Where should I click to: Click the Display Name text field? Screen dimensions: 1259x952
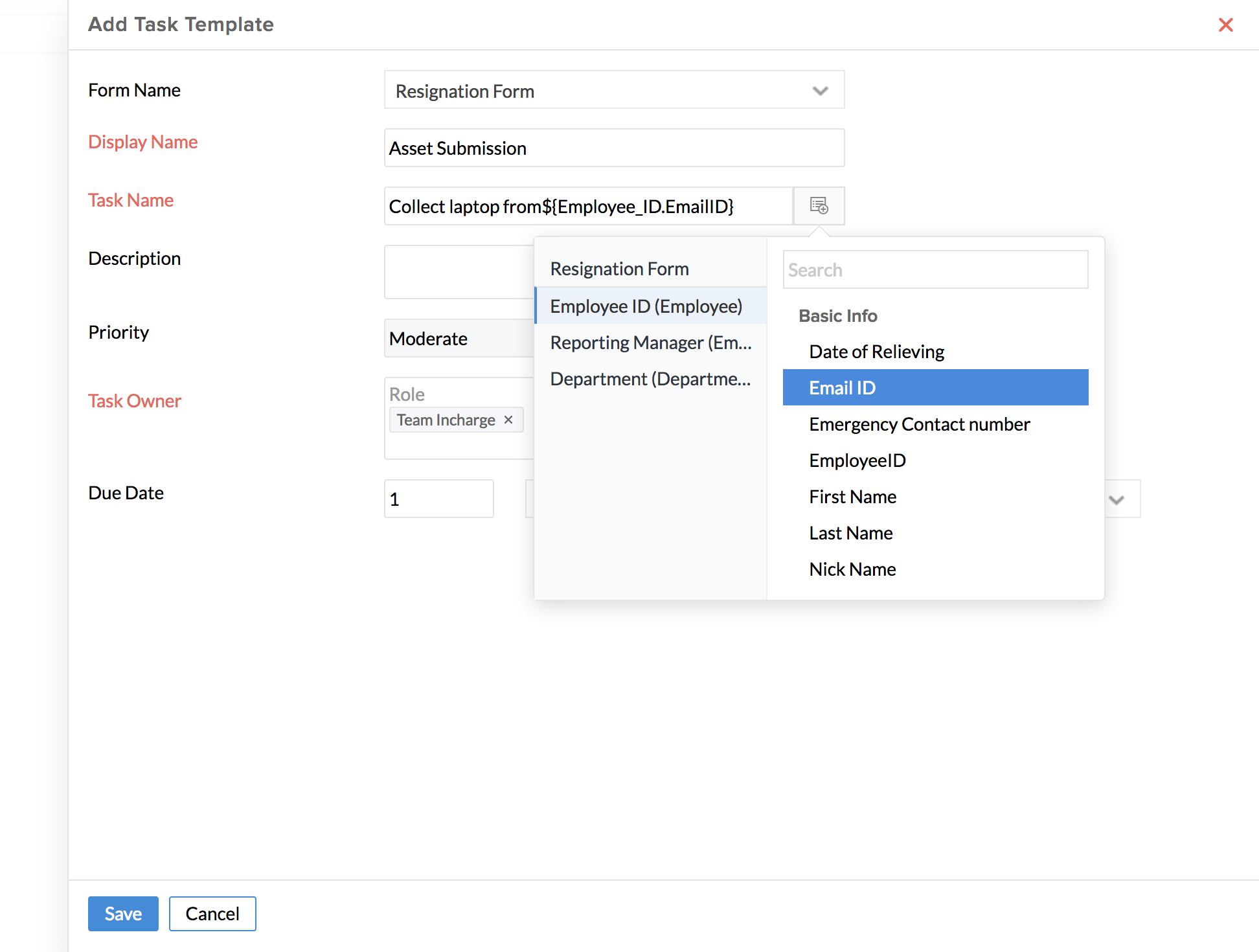(613, 148)
